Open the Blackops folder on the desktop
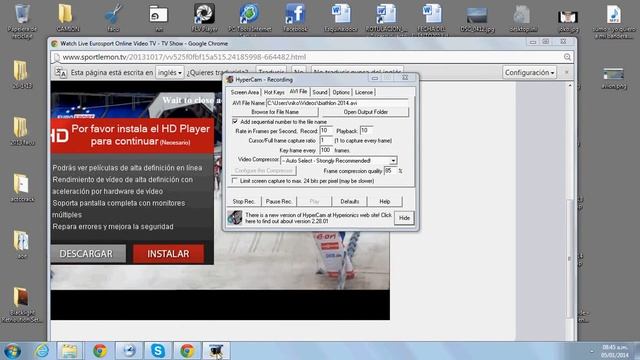This screenshot has height=360, width=640. click(x=21, y=304)
